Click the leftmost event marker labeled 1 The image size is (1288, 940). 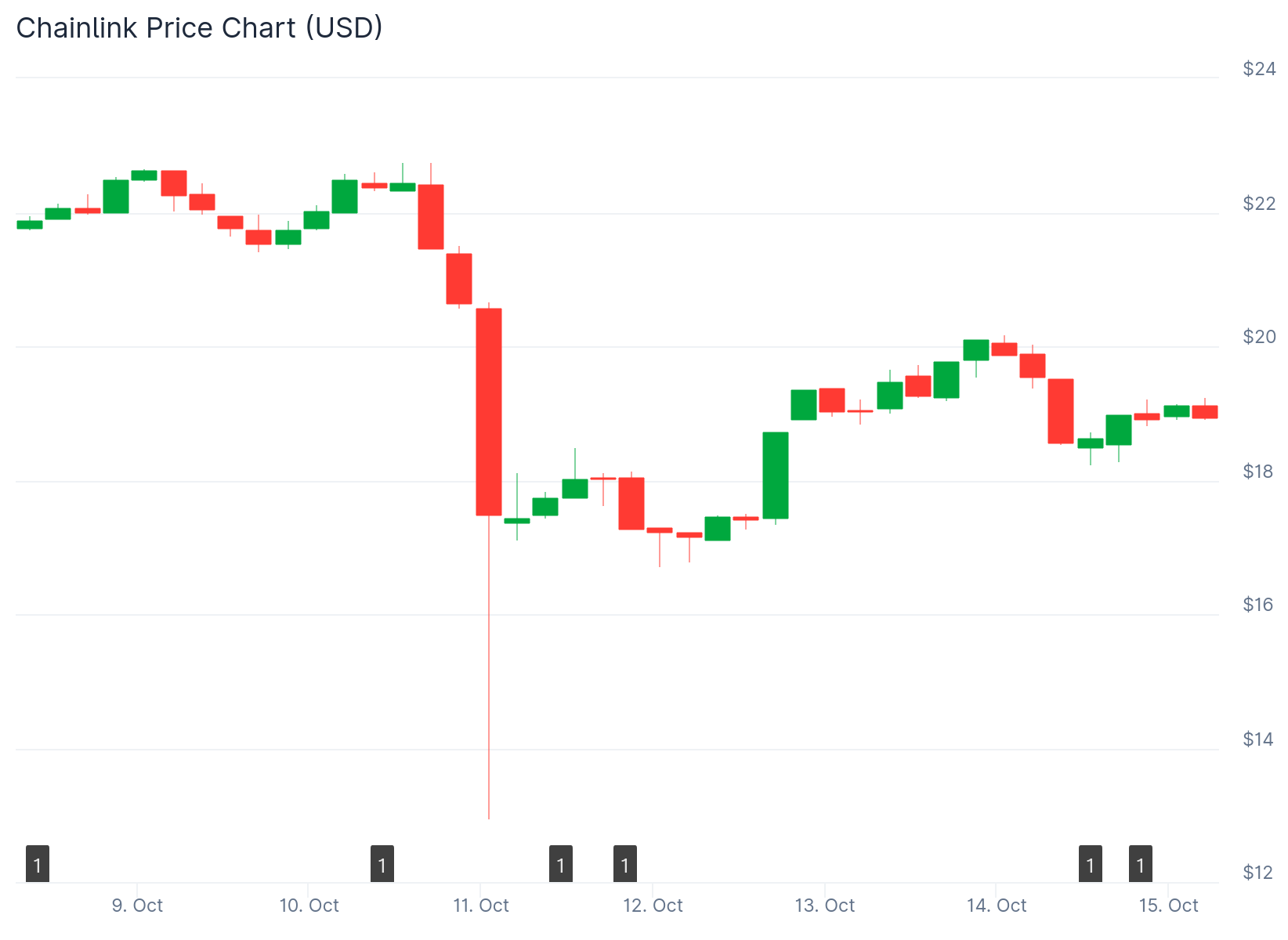(x=38, y=864)
